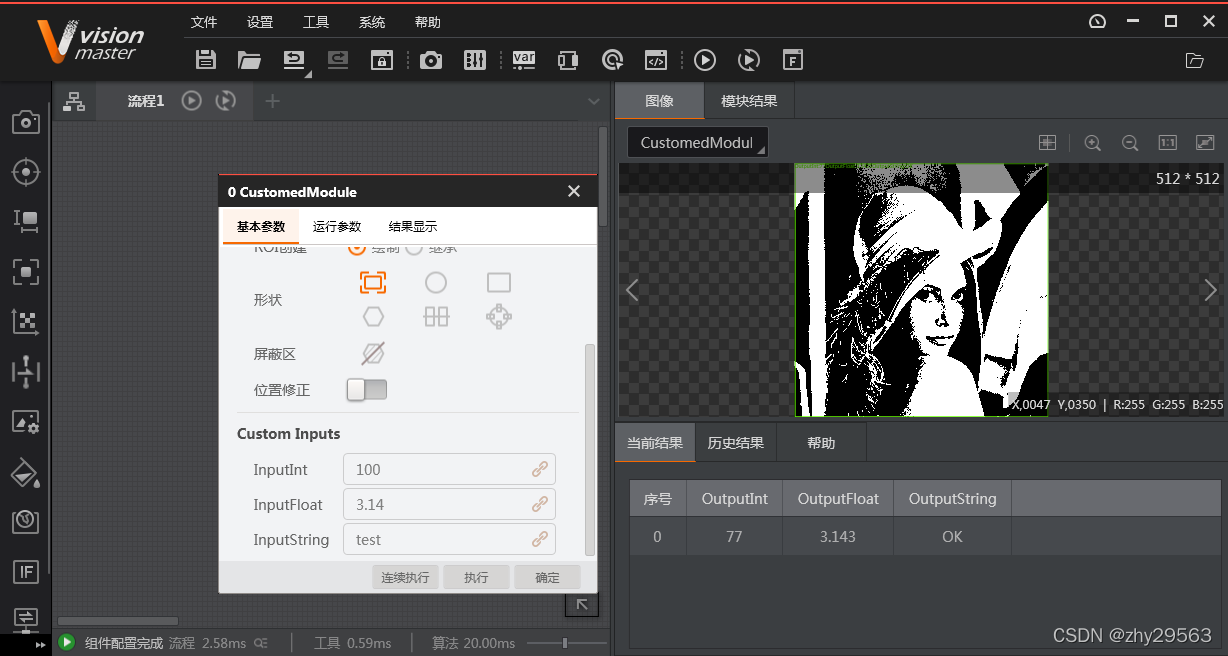1228x656 pixels.
Task: Fit the image to the window
Action: click(1205, 143)
